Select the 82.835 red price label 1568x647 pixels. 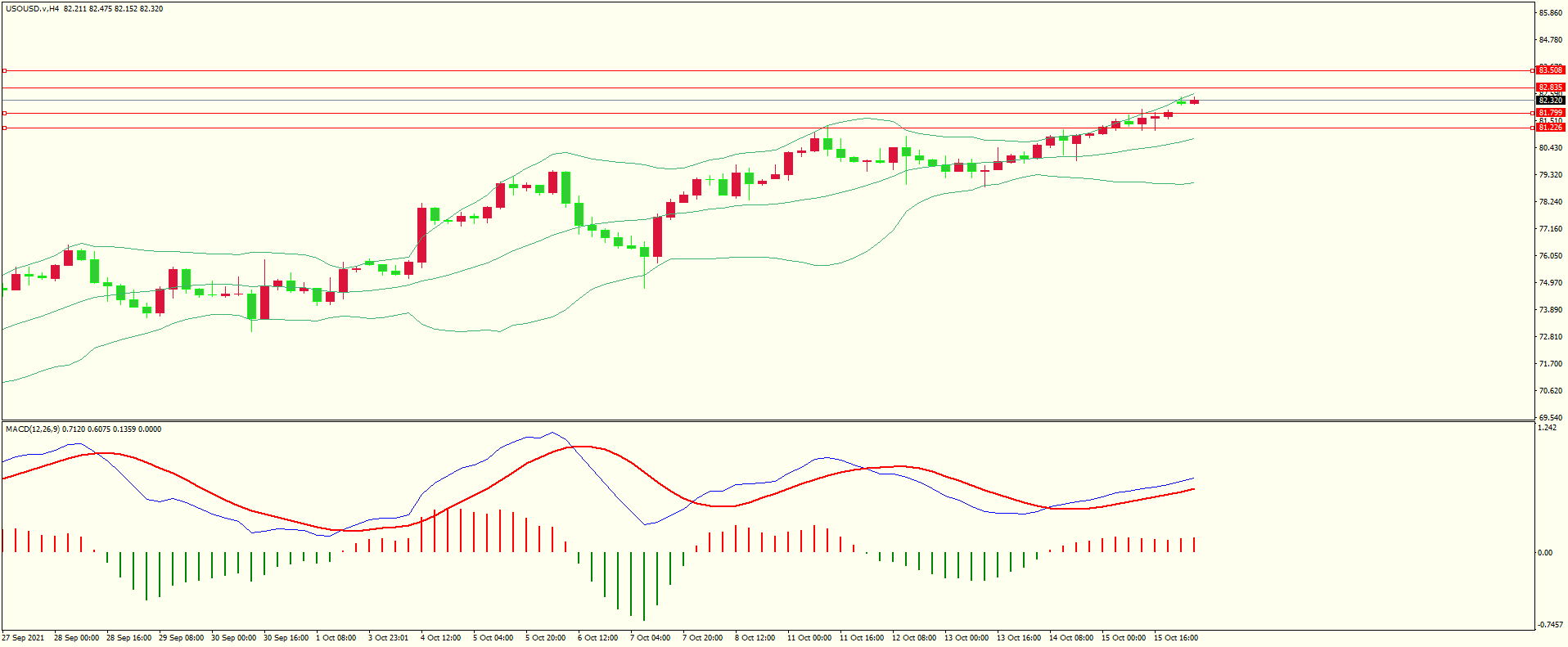[1550, 88]
